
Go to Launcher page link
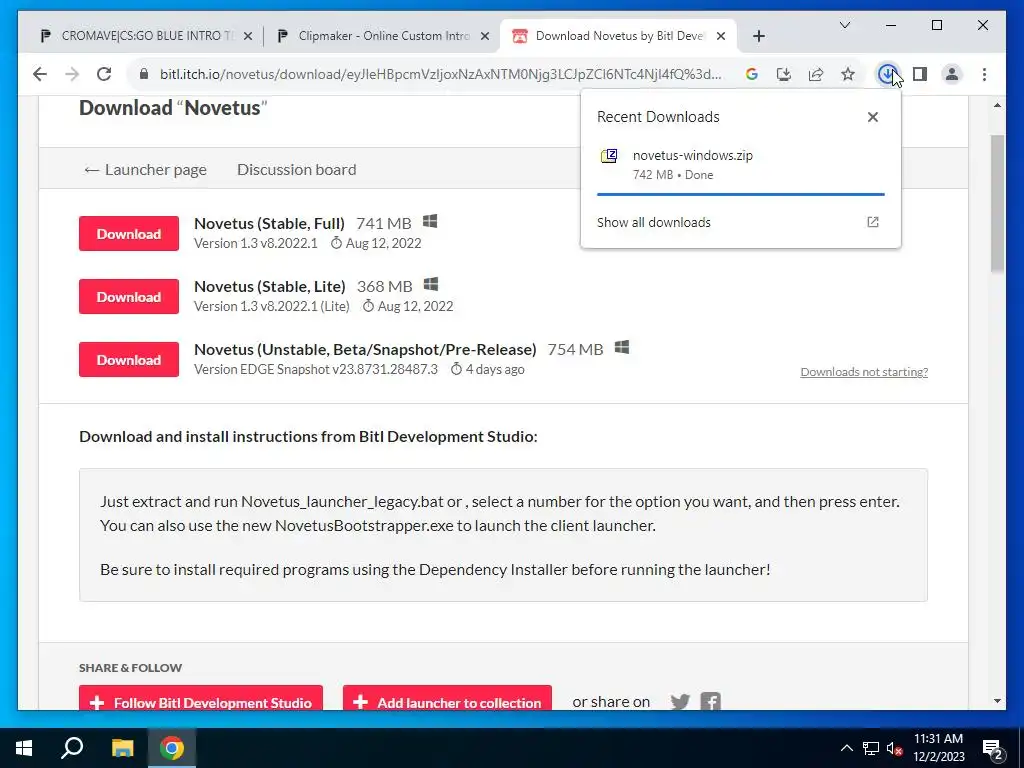pos(144,170)
